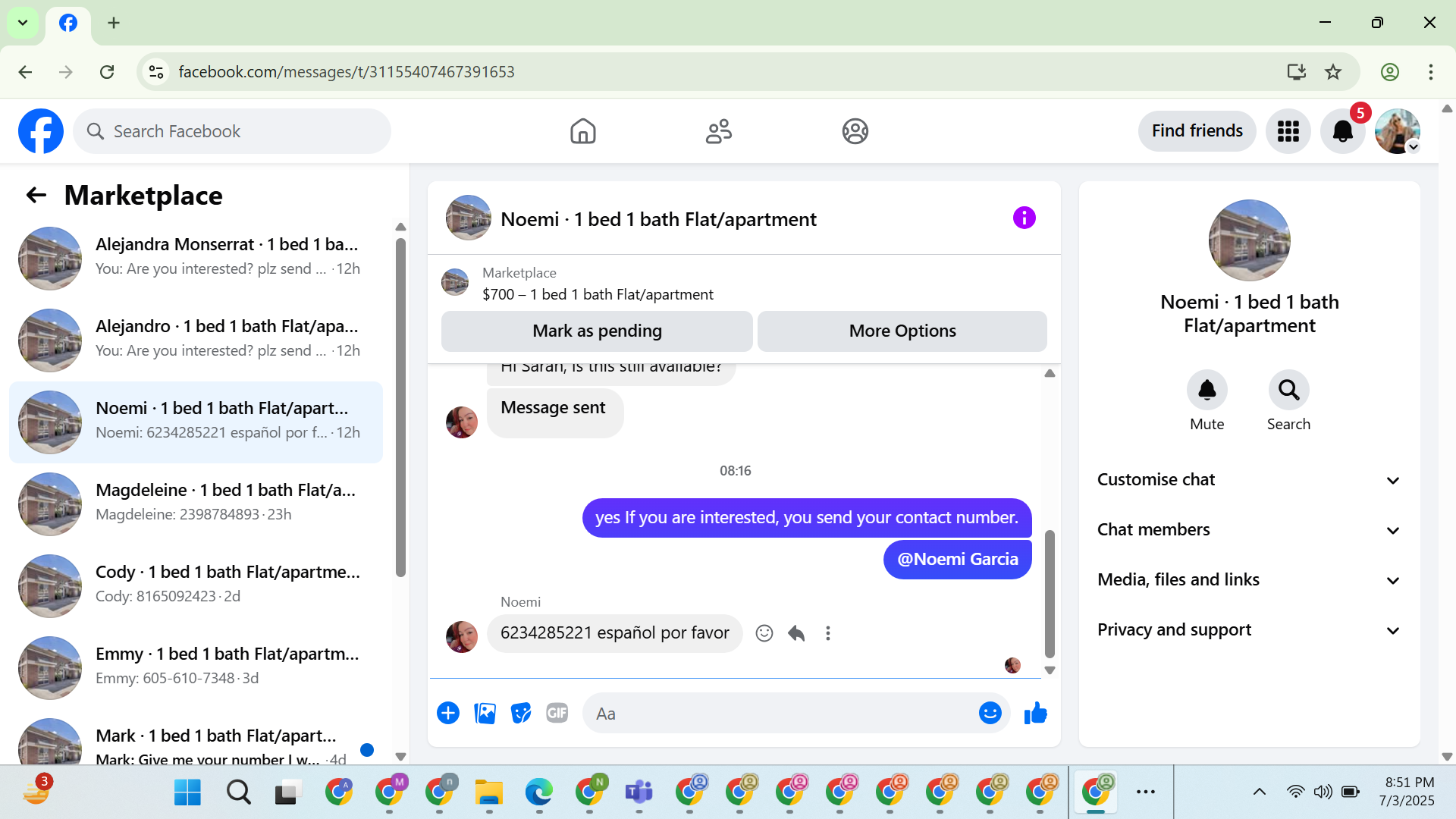Open emoji picker in message field
Screen dimensions: 1456x819
[x=990, y=714]
